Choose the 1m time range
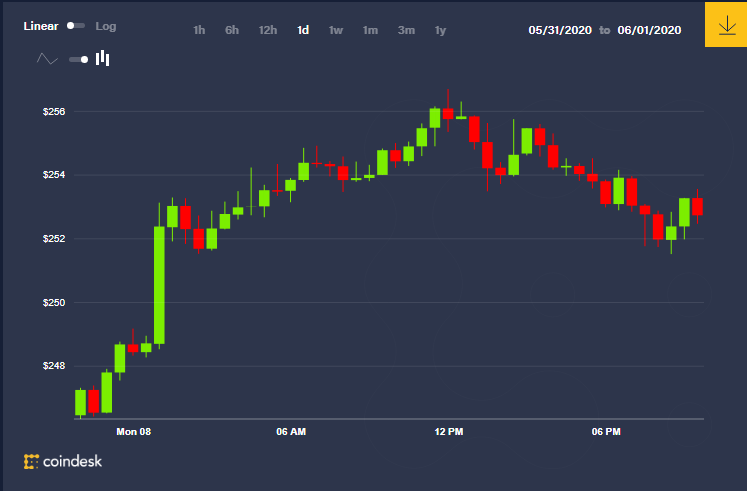Viewport: 747px width, 491px height. 370,30
